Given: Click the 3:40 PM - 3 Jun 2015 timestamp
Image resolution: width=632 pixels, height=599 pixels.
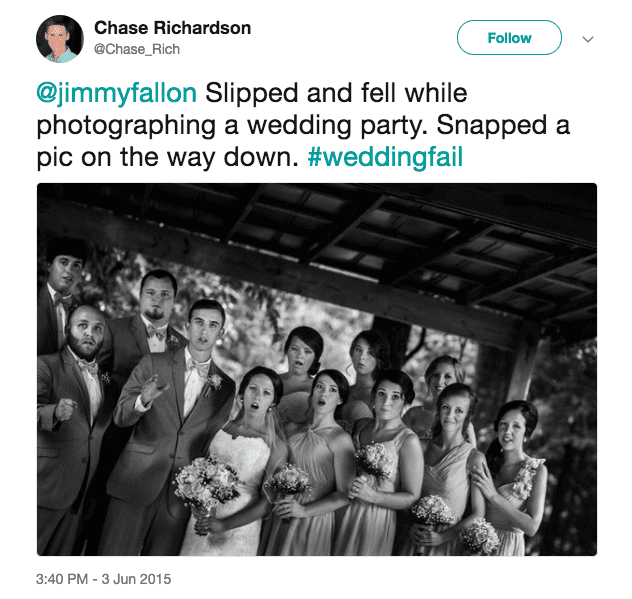Looking at the screenshot, I should coord(105,578).
